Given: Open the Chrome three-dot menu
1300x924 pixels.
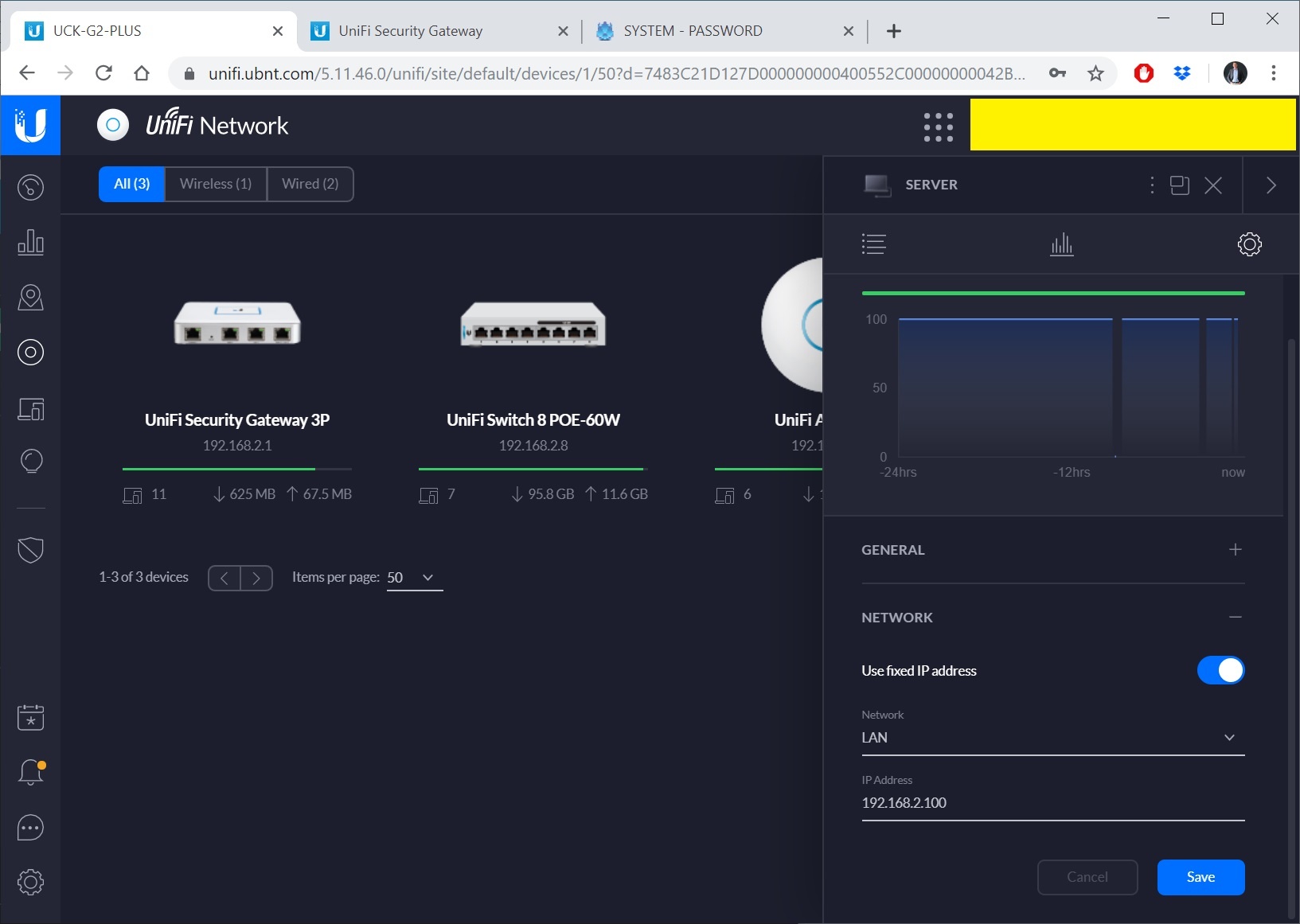Looking at the screenshot, I should click(1274, 73).
